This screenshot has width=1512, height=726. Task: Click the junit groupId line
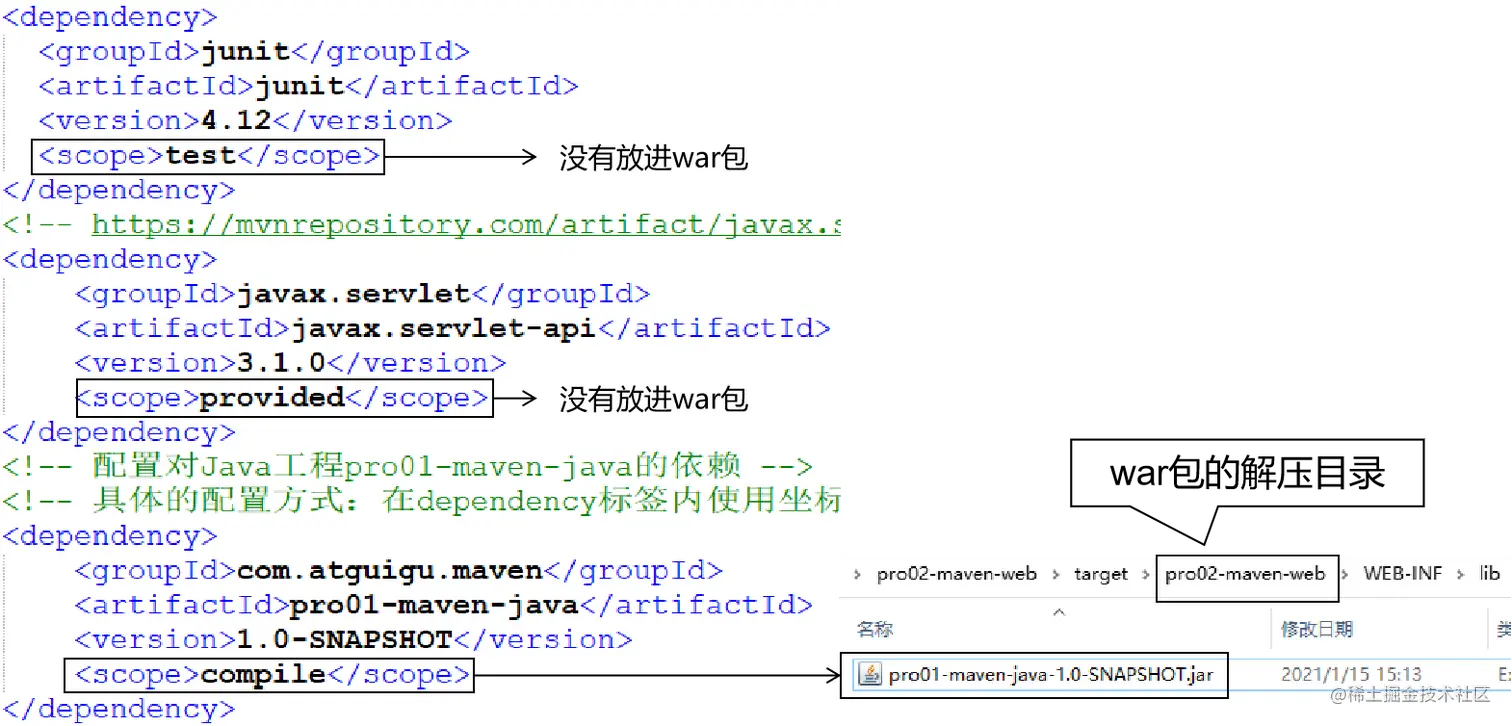point(254,51)
